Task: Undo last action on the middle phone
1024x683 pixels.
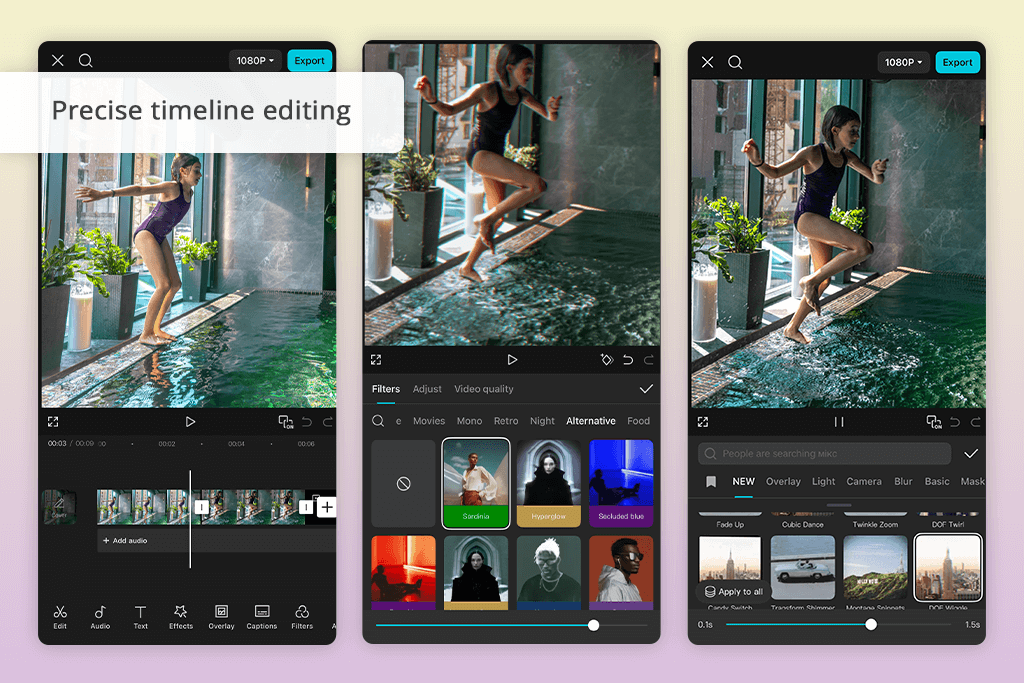Action: 628,360
